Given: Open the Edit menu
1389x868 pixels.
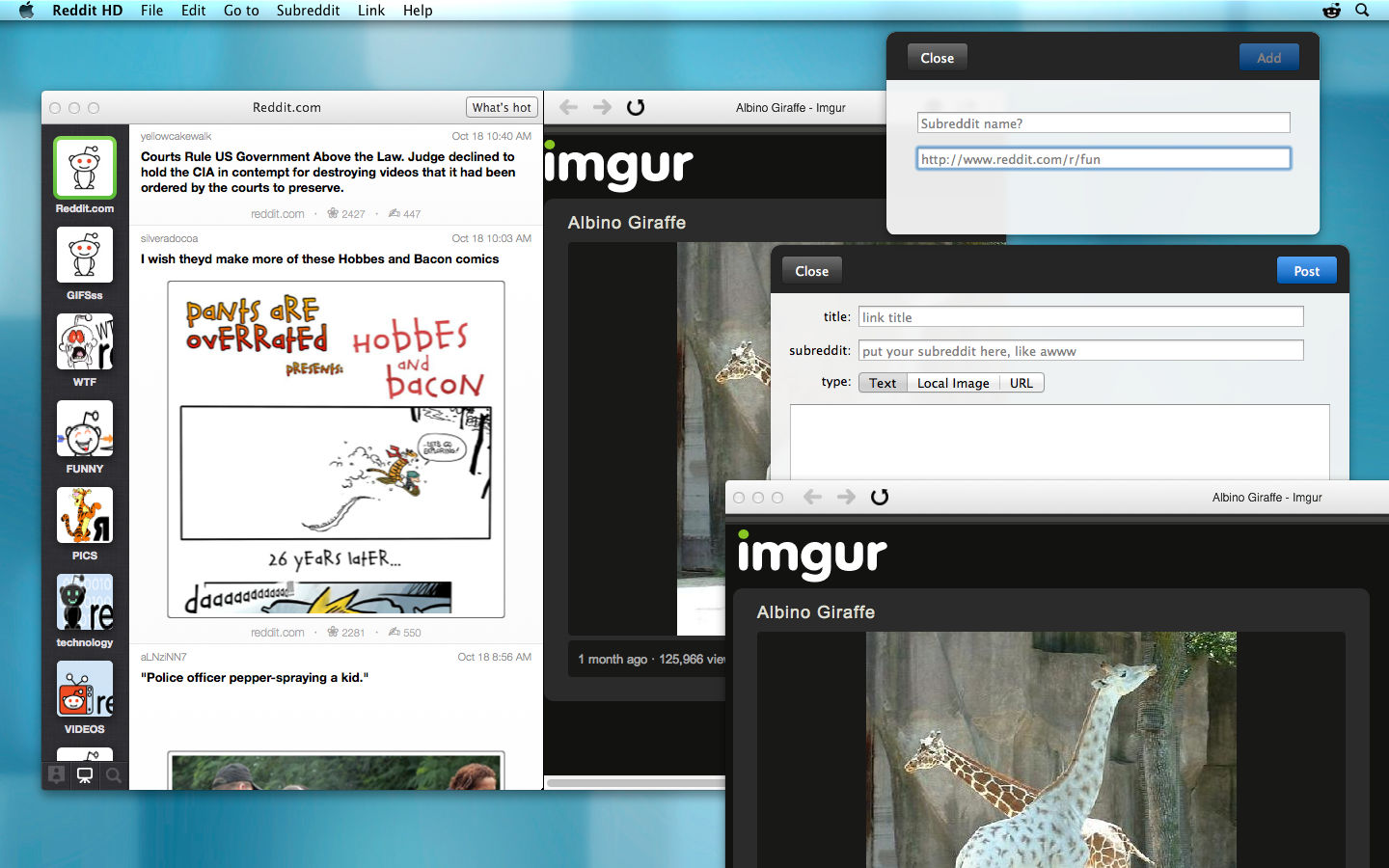Looking at the screenshot, I should (x=194, y=11).
